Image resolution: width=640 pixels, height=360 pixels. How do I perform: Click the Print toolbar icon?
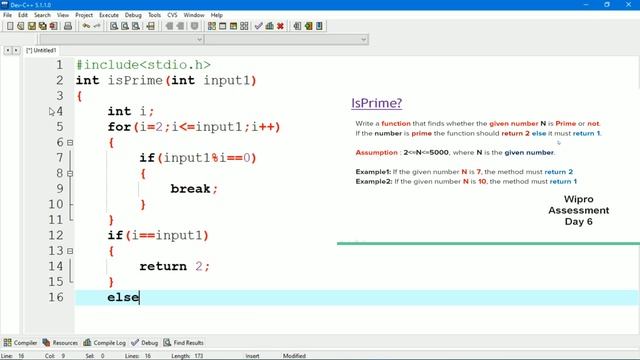pyautogui.click(x=68, y=26)
